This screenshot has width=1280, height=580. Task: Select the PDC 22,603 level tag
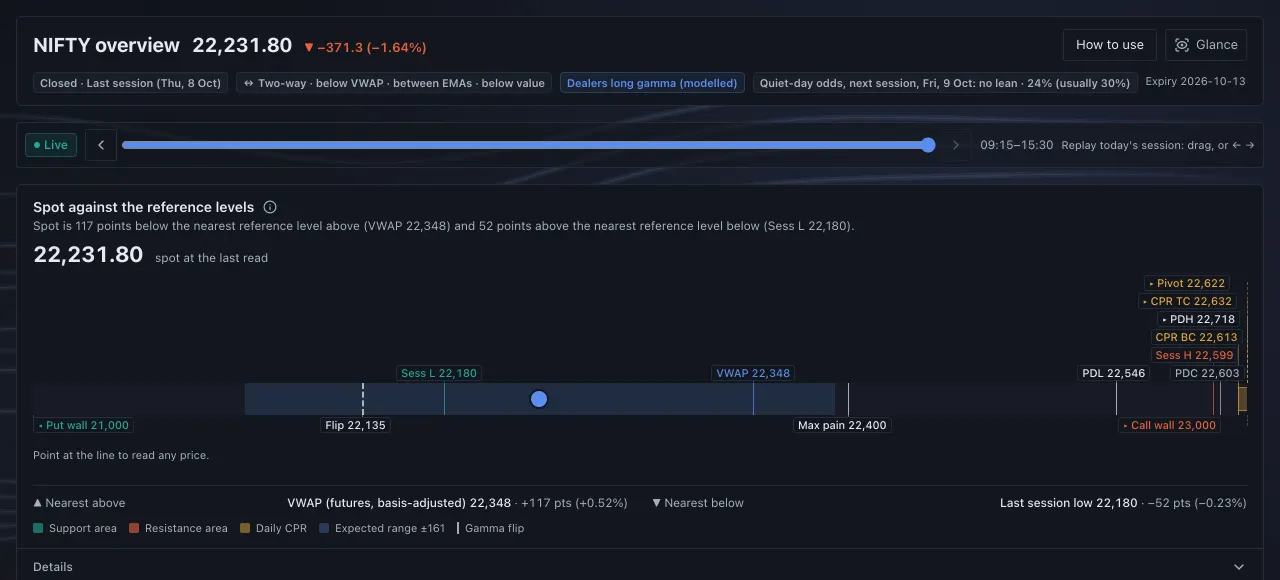[1207, 373]
